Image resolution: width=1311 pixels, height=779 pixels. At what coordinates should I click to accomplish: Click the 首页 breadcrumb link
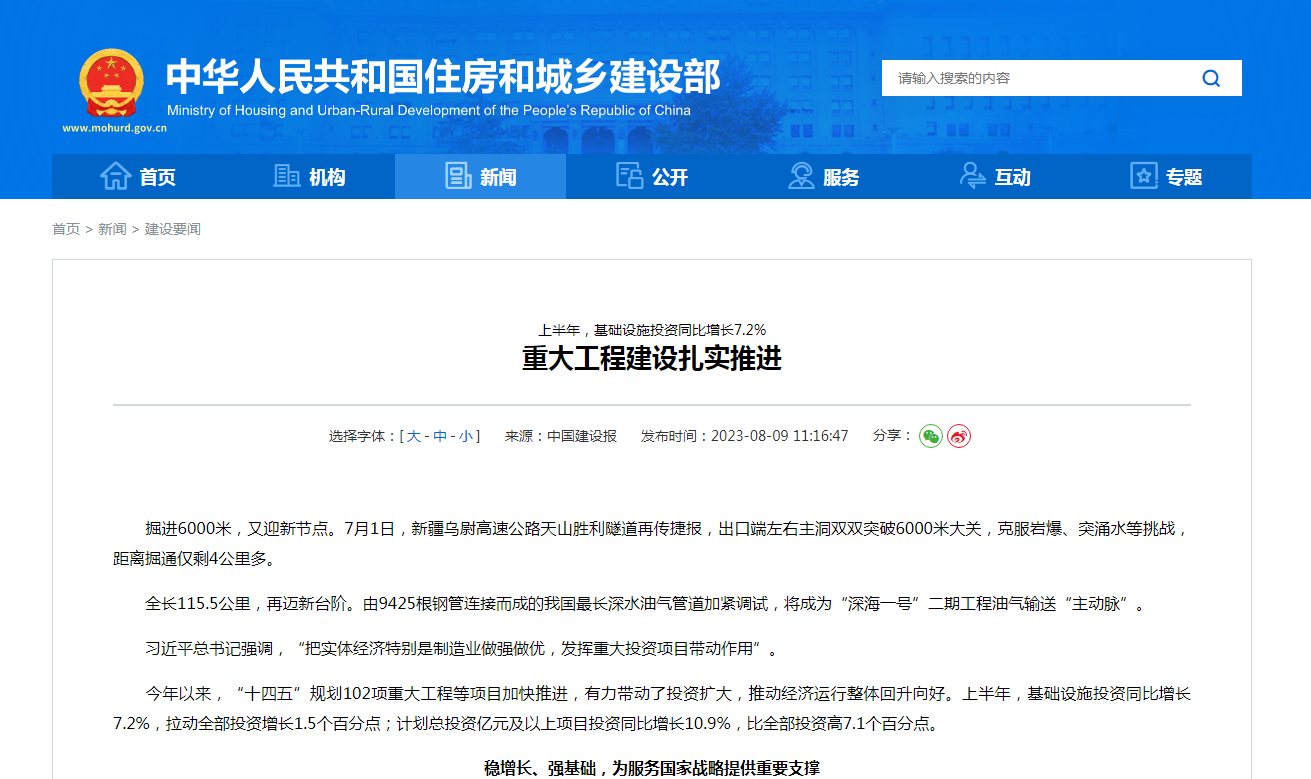[66, 229]
